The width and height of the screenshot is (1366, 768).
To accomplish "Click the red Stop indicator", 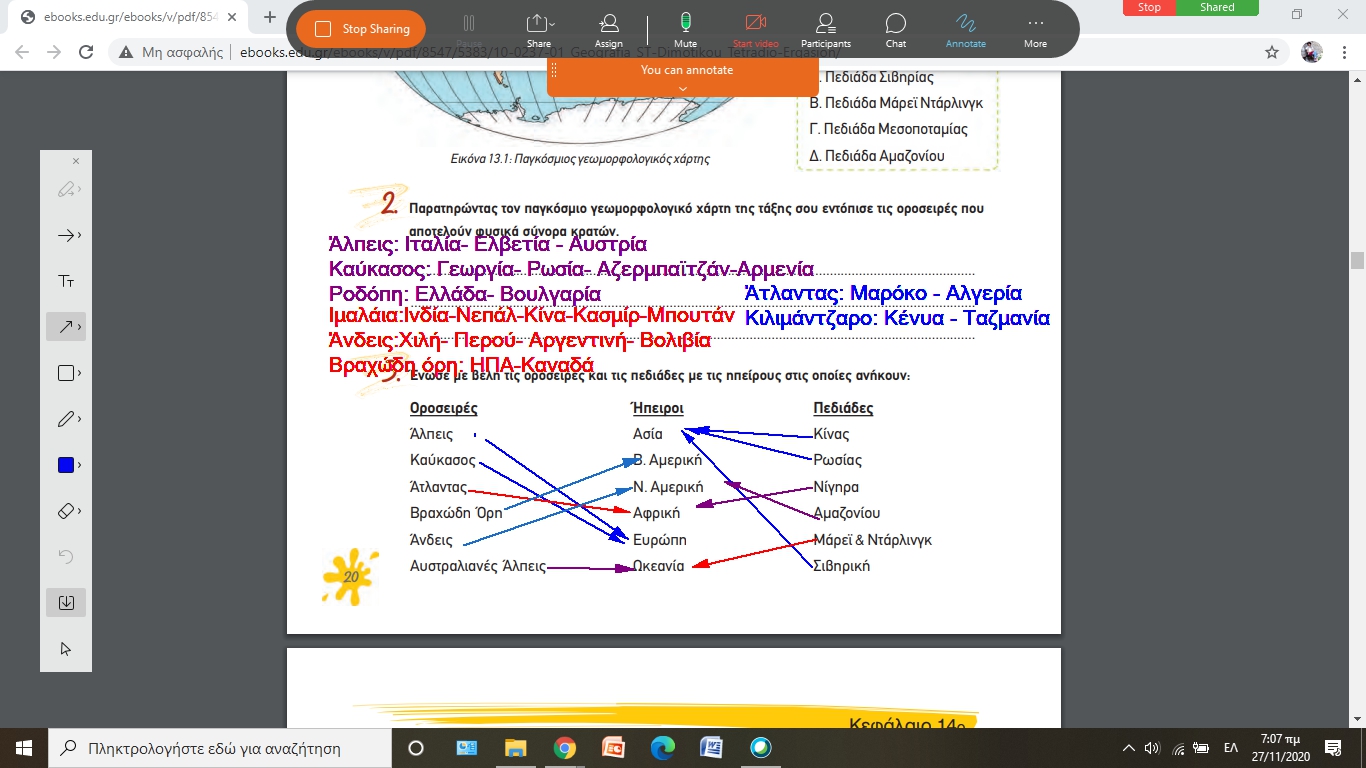I will point(1149,7).
